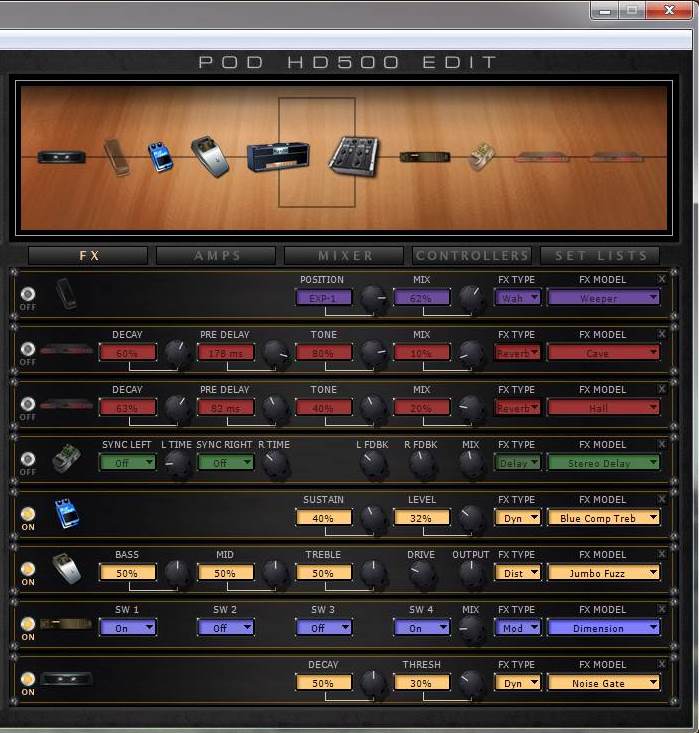Select the first red reverb unit in chain

(541, 157)
